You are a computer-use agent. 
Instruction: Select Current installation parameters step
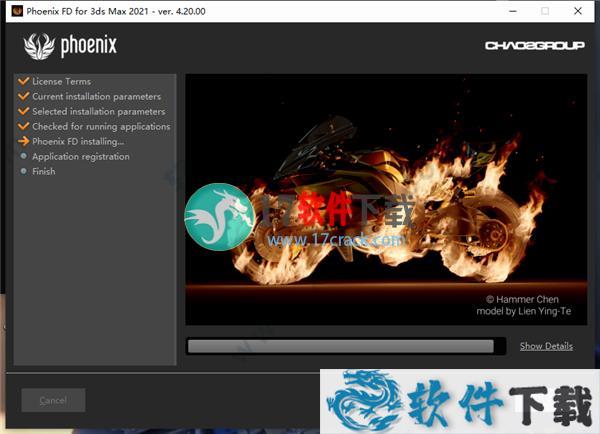96,96
